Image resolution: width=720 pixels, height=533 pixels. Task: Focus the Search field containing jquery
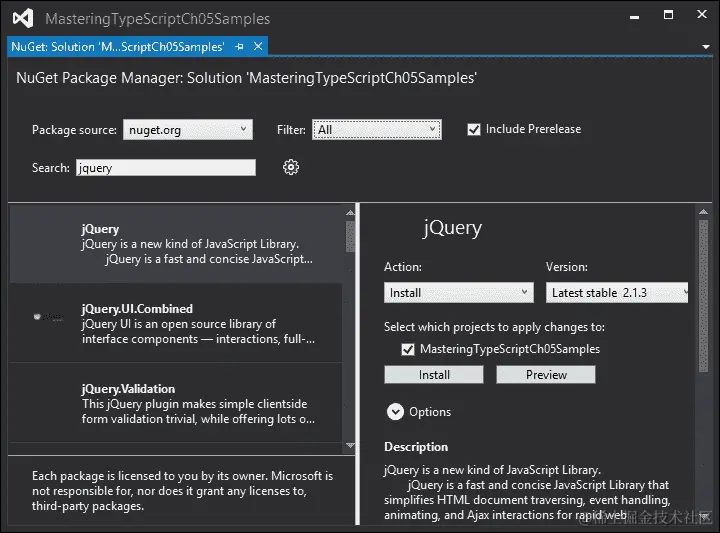tap(166, 168)
